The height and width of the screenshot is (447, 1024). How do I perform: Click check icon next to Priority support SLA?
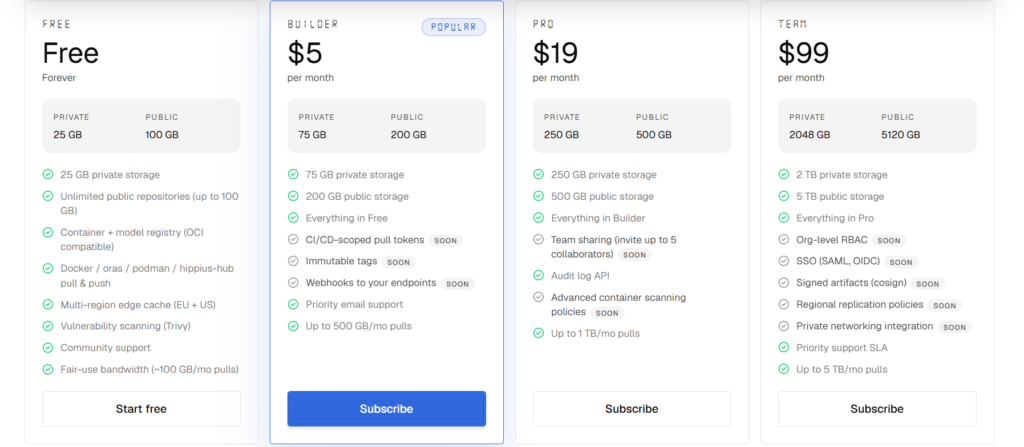784,348
